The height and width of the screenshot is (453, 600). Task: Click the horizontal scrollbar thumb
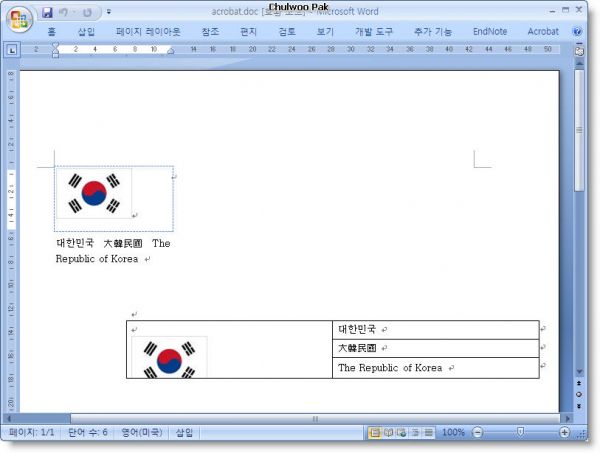[315, 419]
